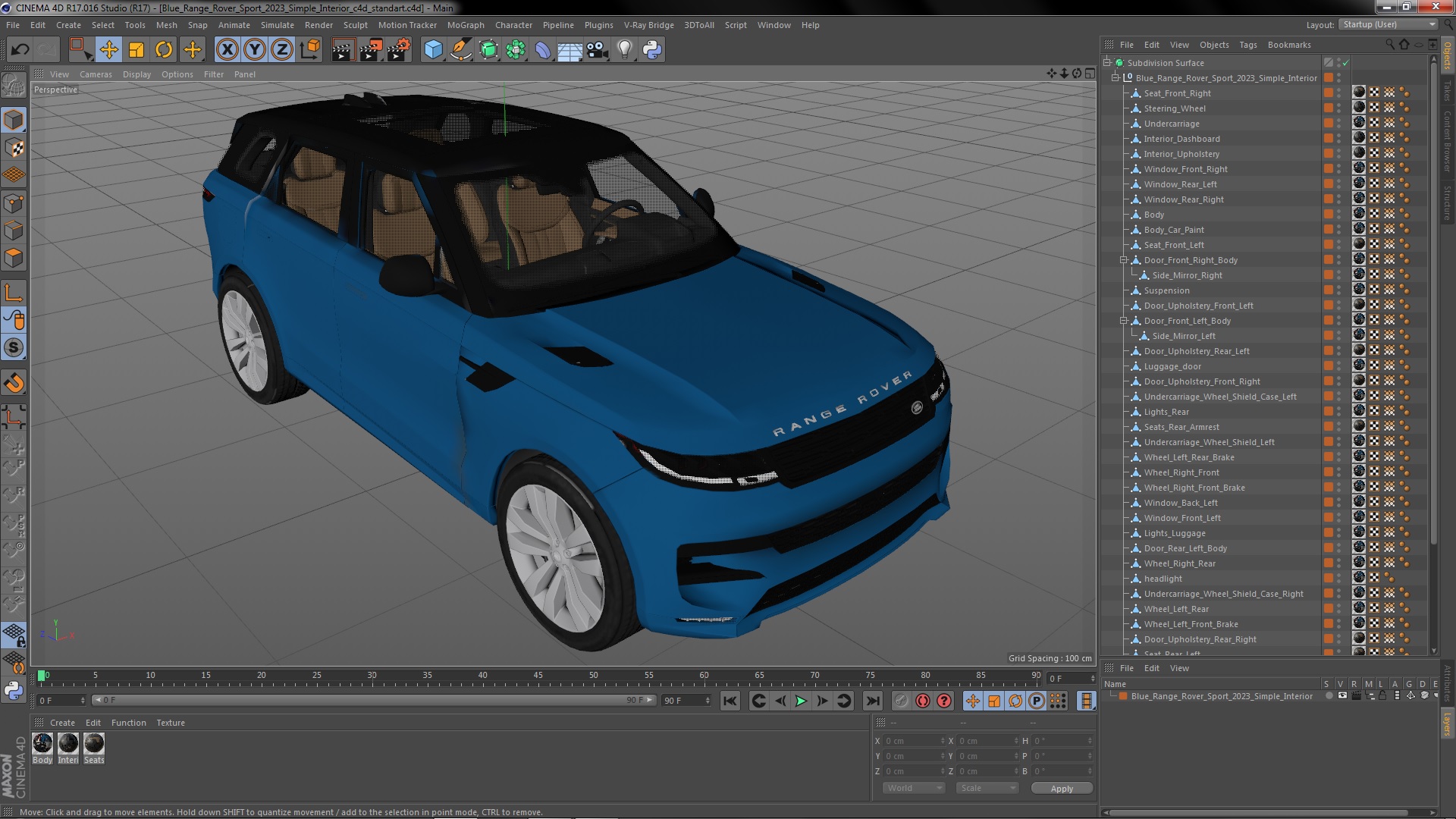Click Play Forwards button
The image size is (1456, 819).
[801, 701]
